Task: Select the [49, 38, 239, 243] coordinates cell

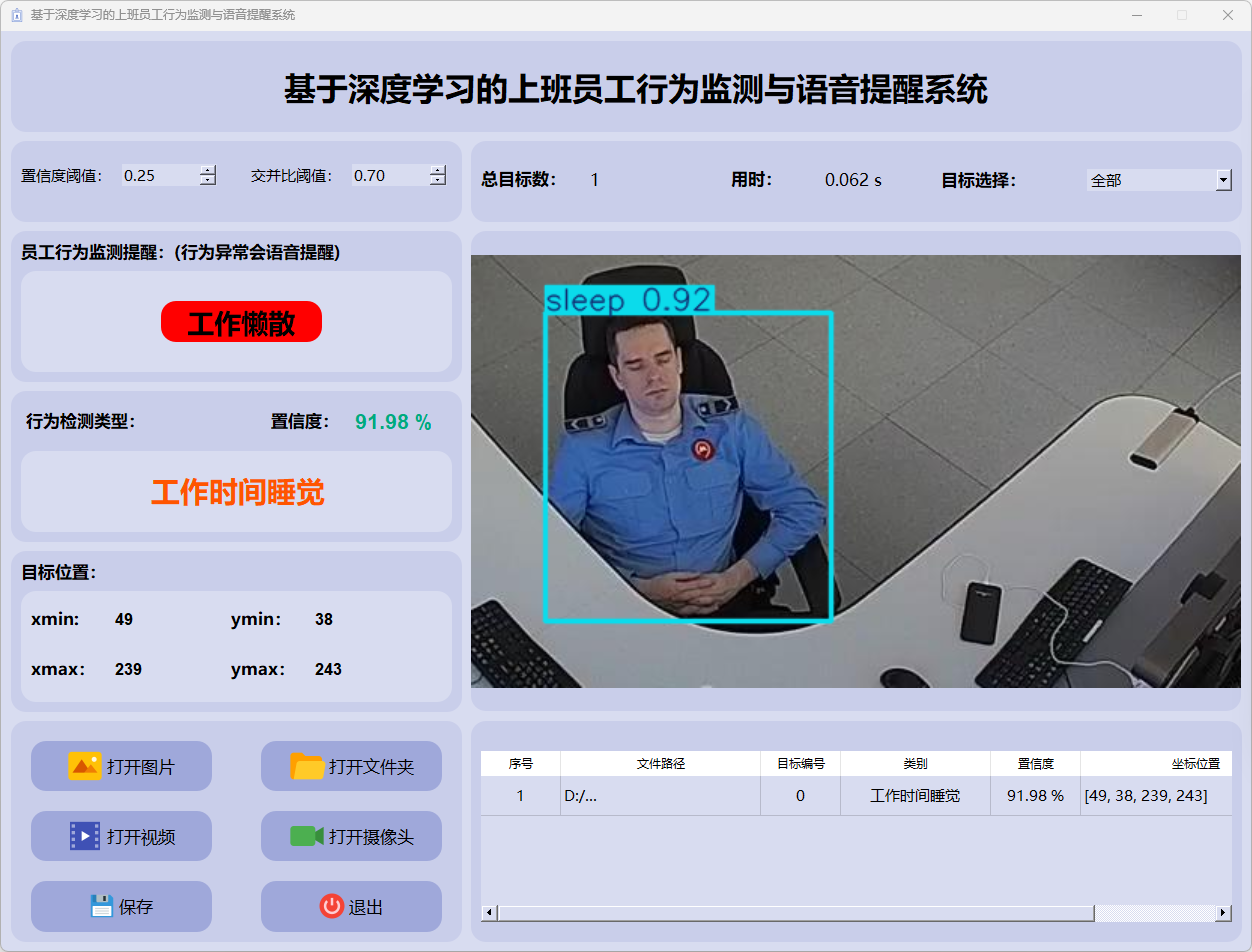Action: pos(1156,796)
